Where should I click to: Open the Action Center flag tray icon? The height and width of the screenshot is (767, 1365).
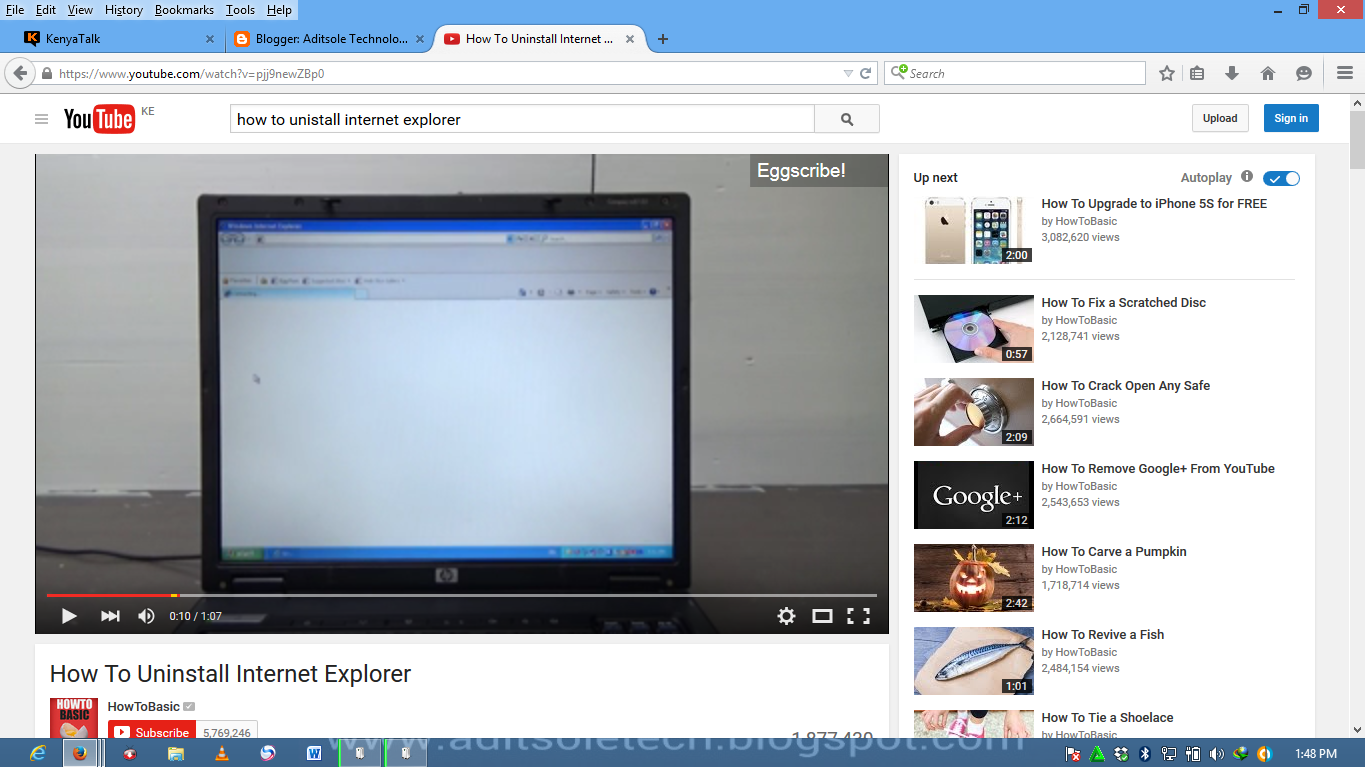(1073, 753)
